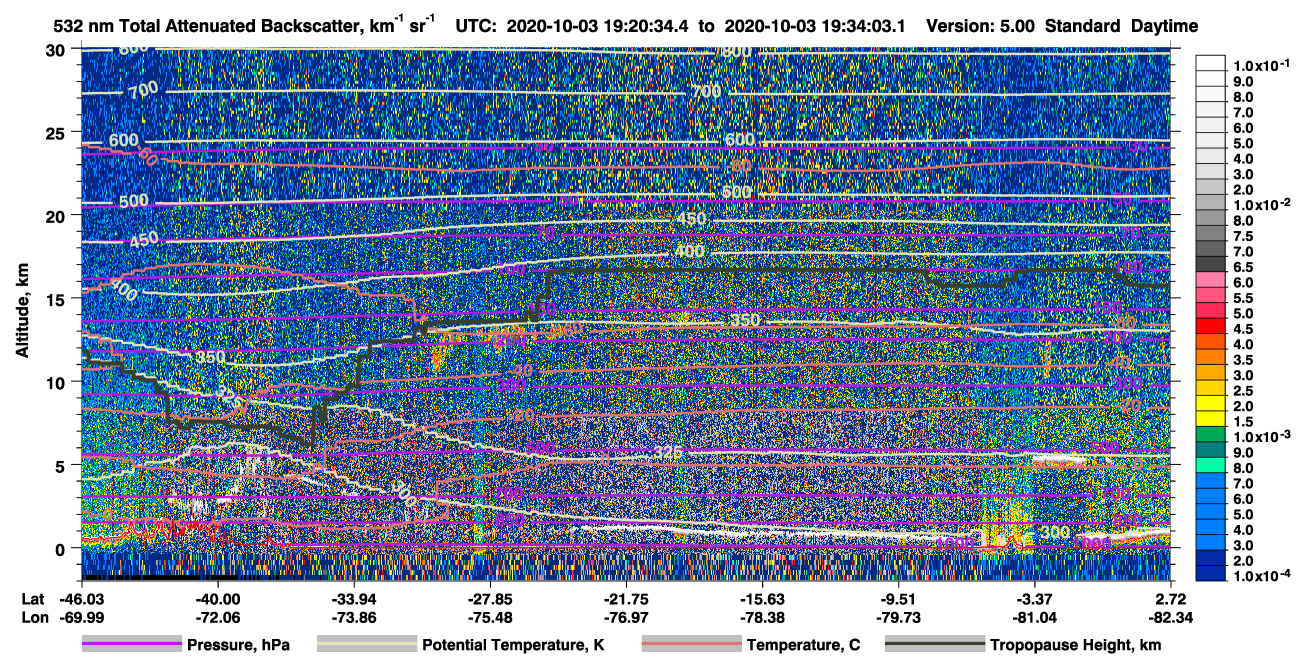Click the altitude tick label 10
The image size is (1300, 667).
(x=57, y=382)
